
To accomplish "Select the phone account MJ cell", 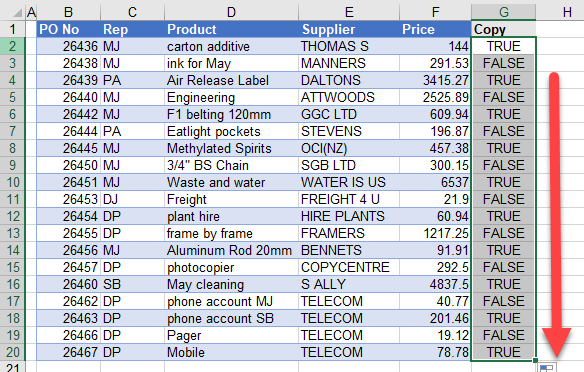I will (x=231, y=301).
